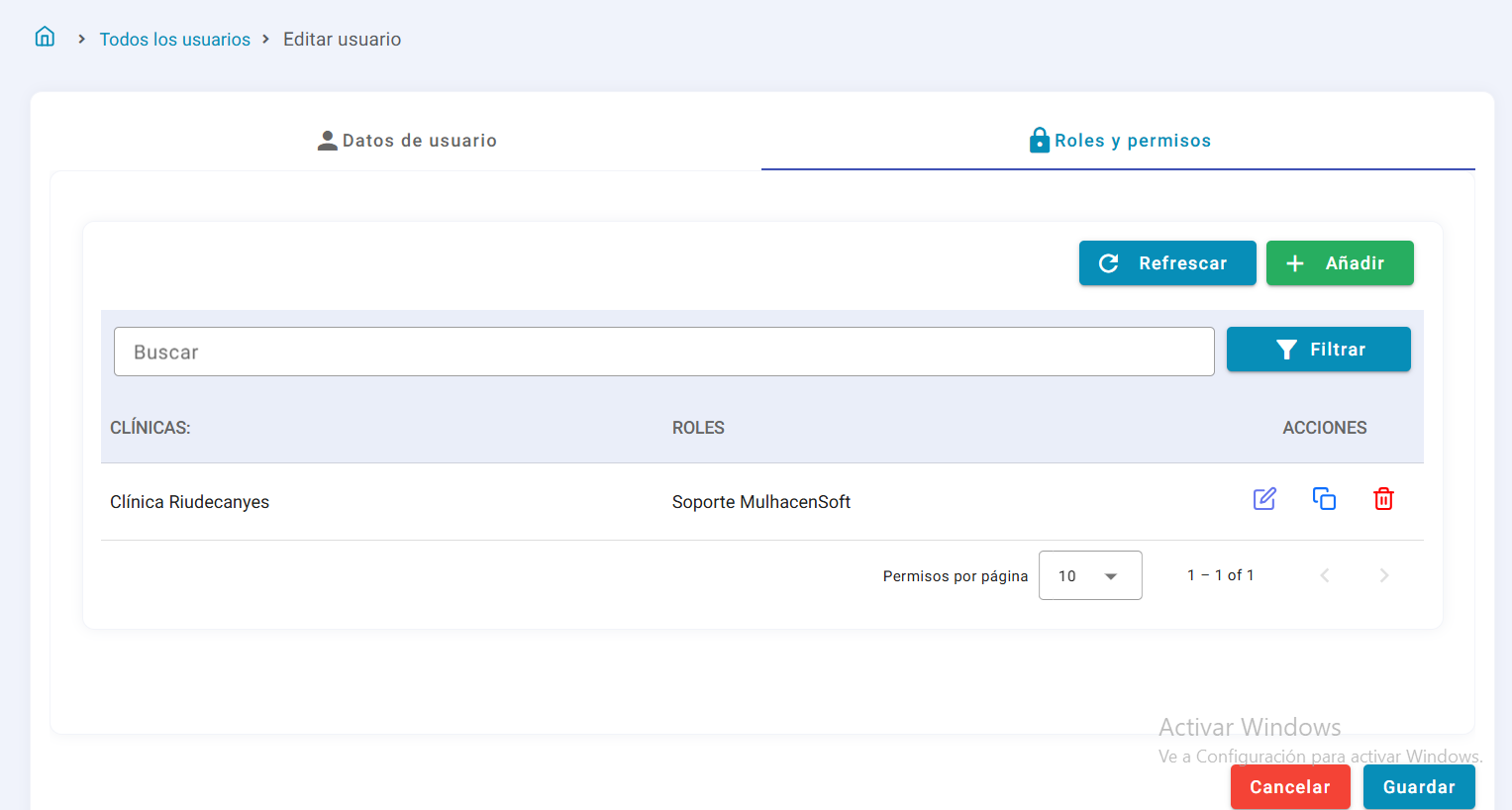Go to the home breadcrumb icon
Viewport: 1512px width, 810px height.
(45, 37)
